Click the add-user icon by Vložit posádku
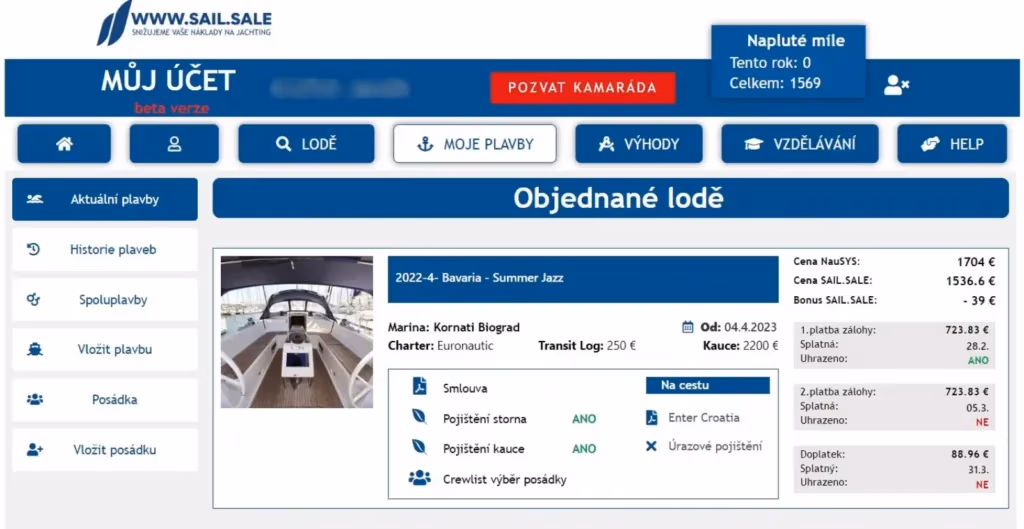 tap(35, 449)
